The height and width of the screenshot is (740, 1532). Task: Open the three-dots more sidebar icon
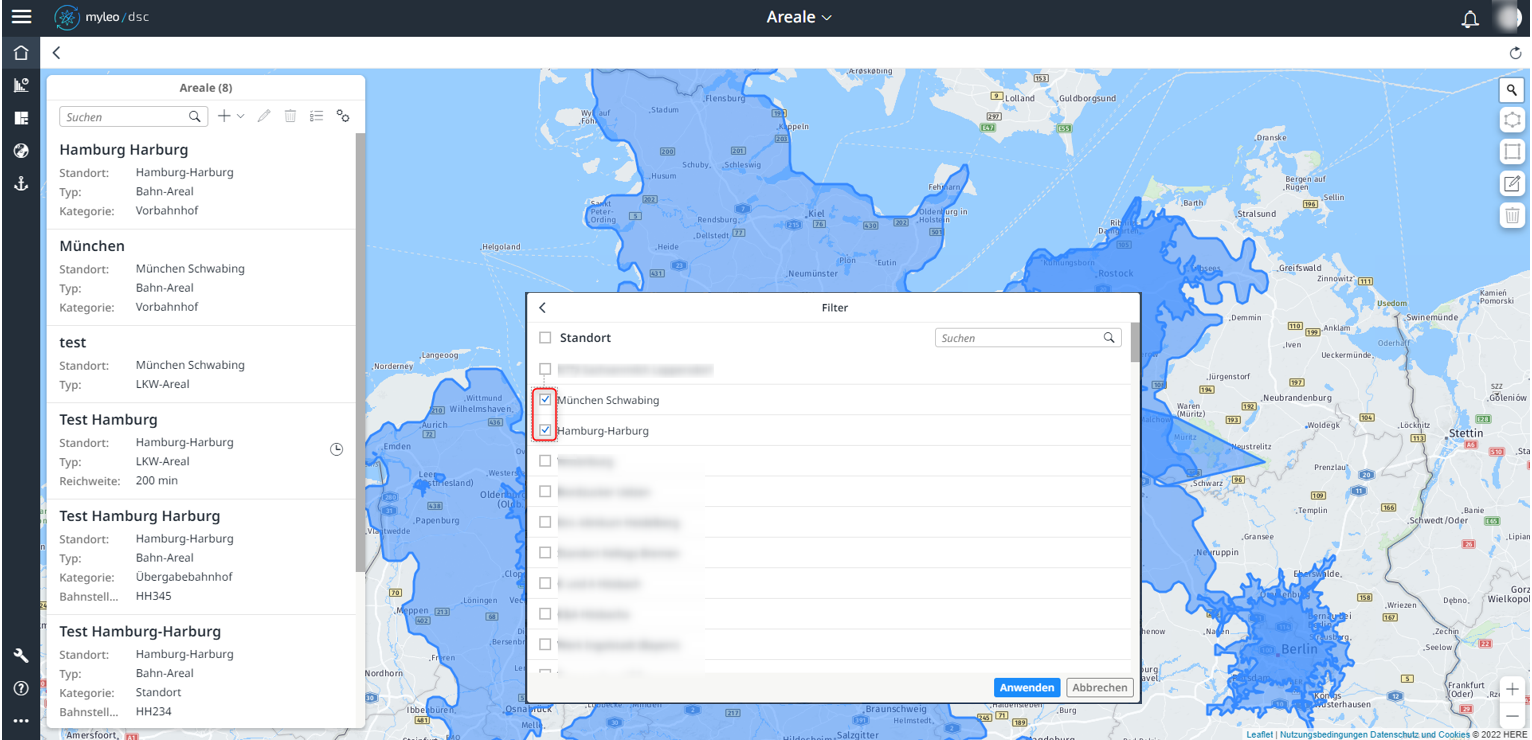pyautogui.click(x=21, y=721)
